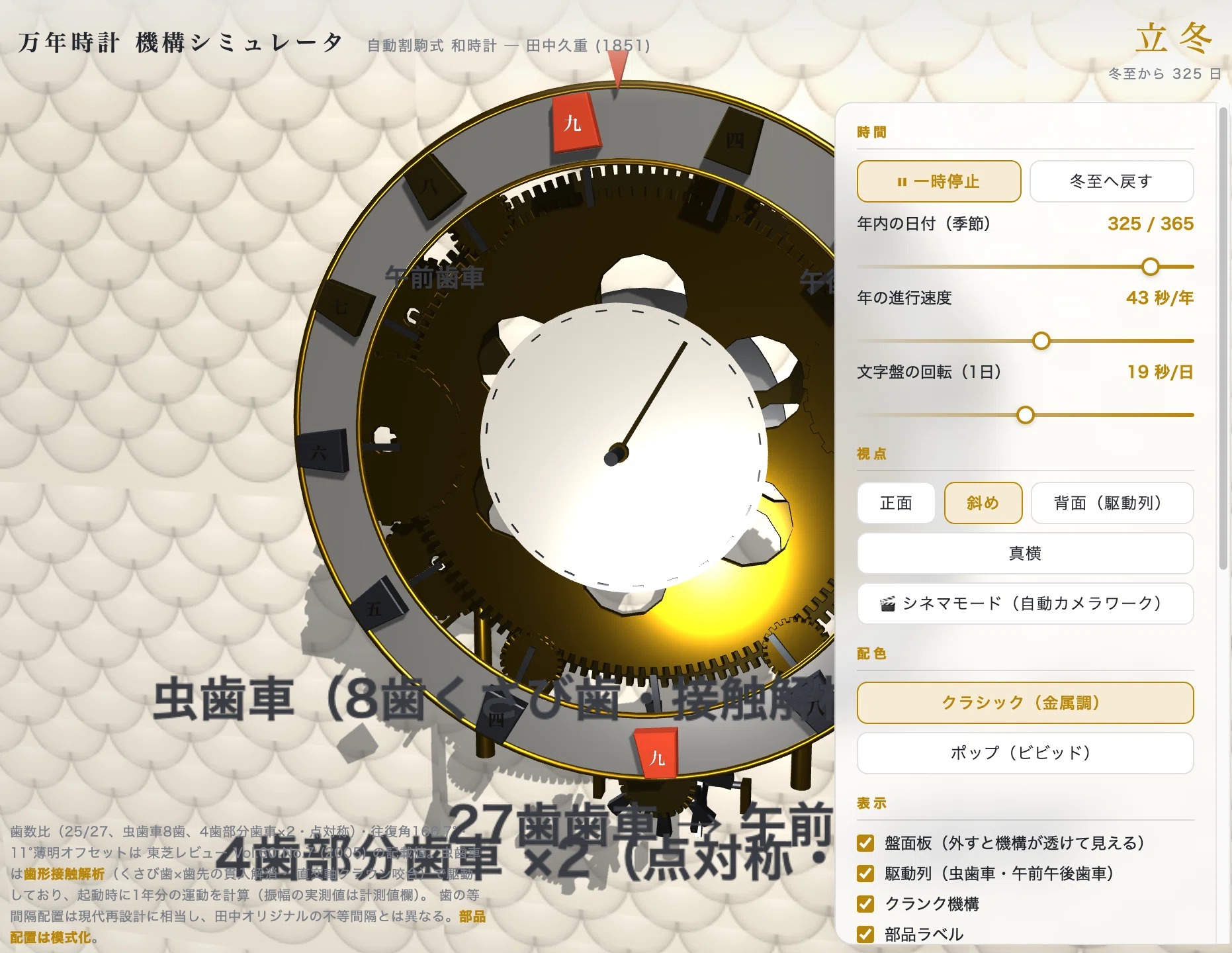Pause the simulation with 一時停止 button
This screenshot has height=953, width=1232.
[x=939, y=181]
